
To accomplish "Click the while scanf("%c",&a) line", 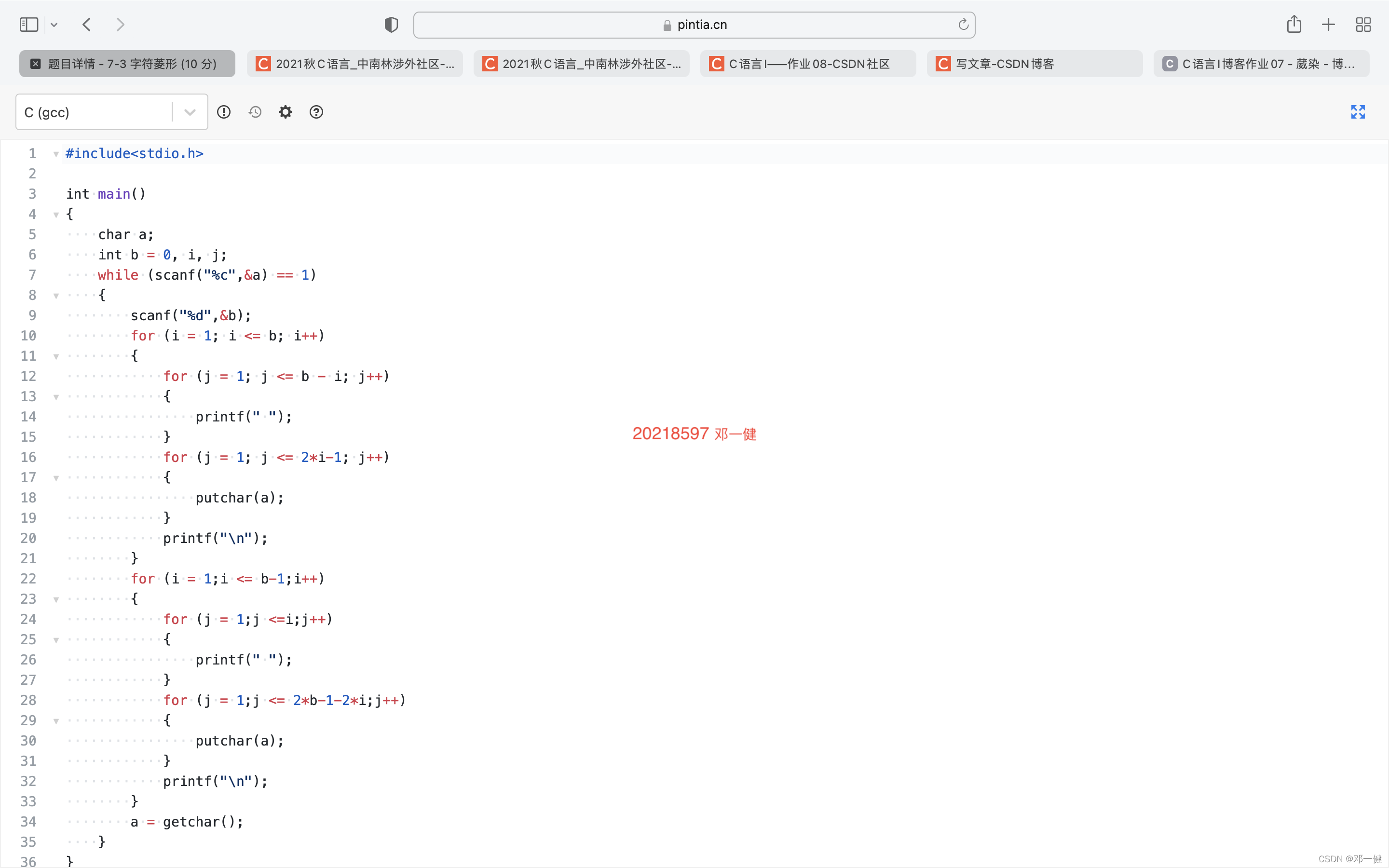I will [x=207, y=275].
